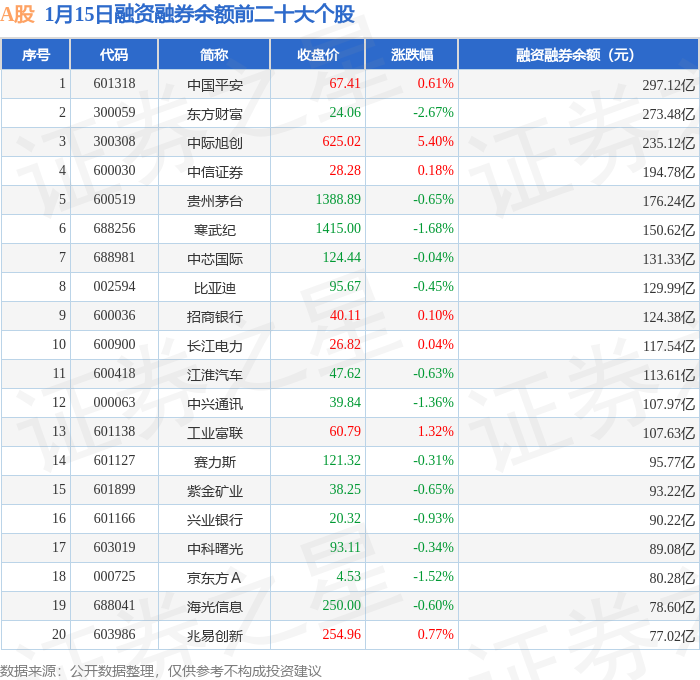The width and height of the screenshot is (700, 680).
Task: Select stock code 601899
Action: pyautogui.click(x=114, y=490)
